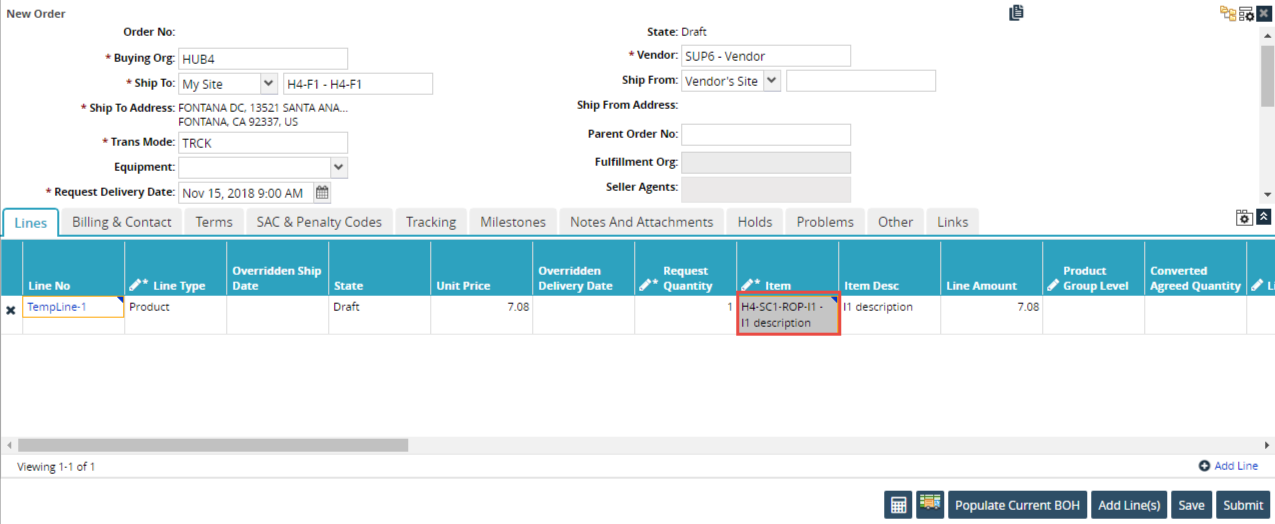Click the Add Line plus icon

point(1204,466)
